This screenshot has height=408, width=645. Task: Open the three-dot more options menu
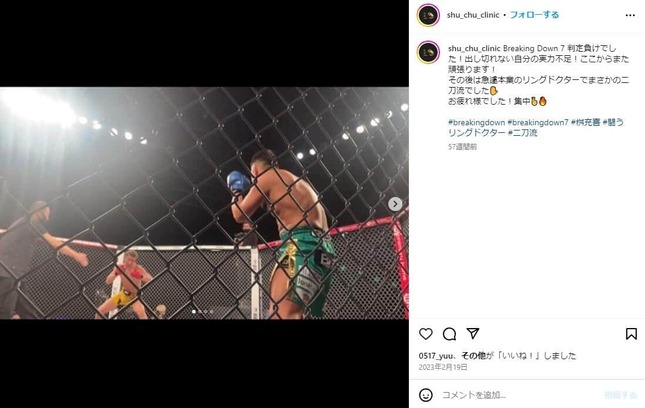click(x=630, y=15)
